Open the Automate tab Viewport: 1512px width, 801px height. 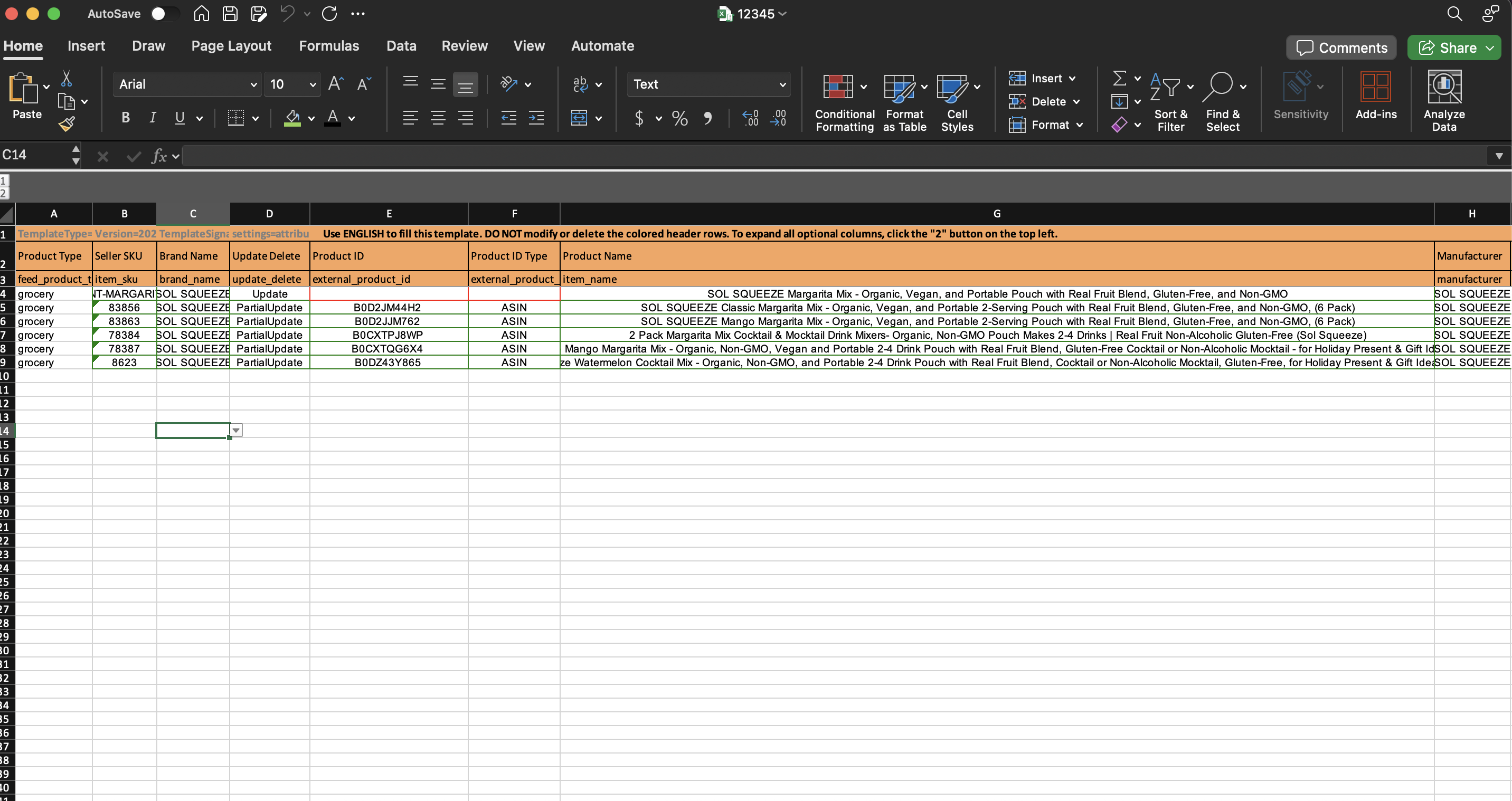[602, 46]
